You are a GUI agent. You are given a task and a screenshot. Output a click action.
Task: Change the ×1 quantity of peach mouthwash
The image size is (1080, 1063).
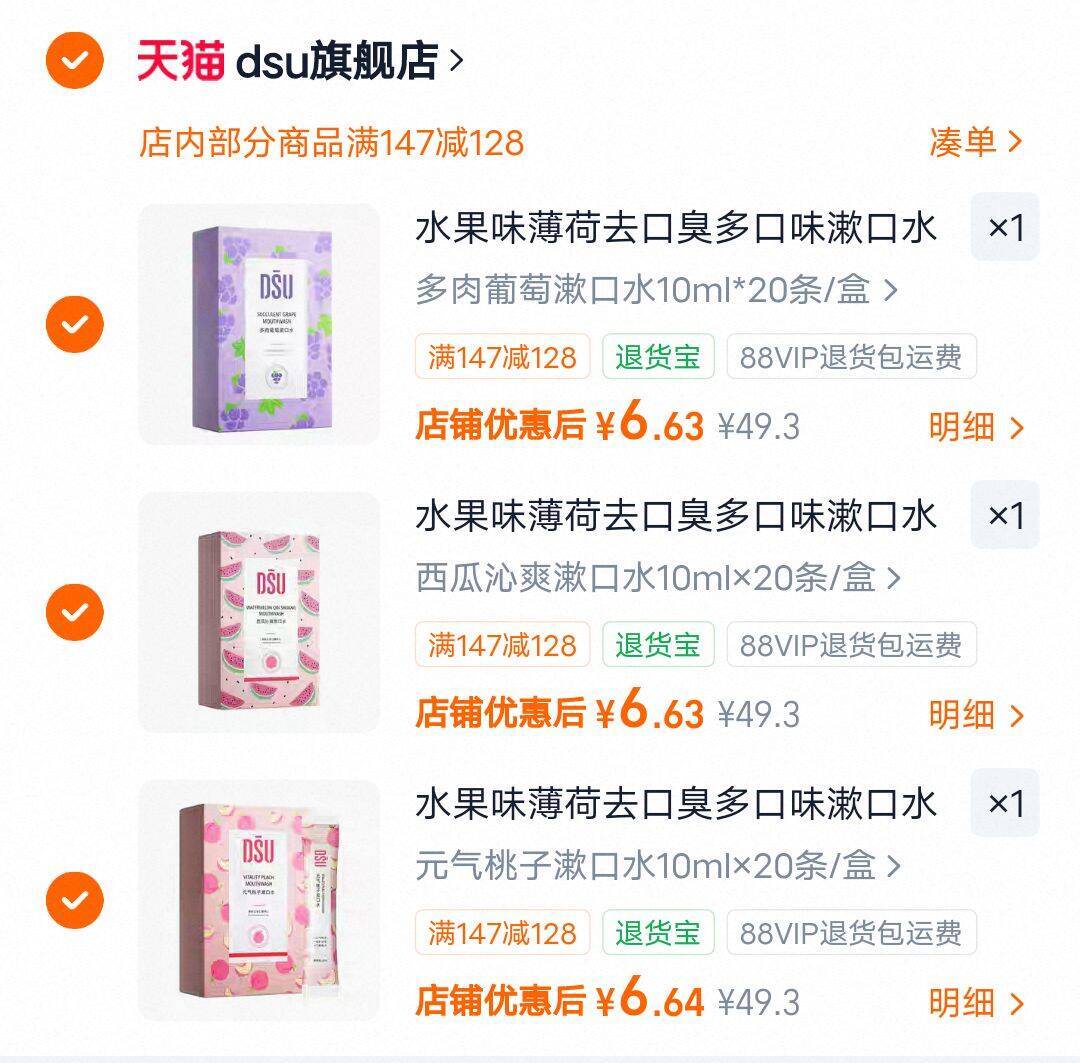point(1005,803)
